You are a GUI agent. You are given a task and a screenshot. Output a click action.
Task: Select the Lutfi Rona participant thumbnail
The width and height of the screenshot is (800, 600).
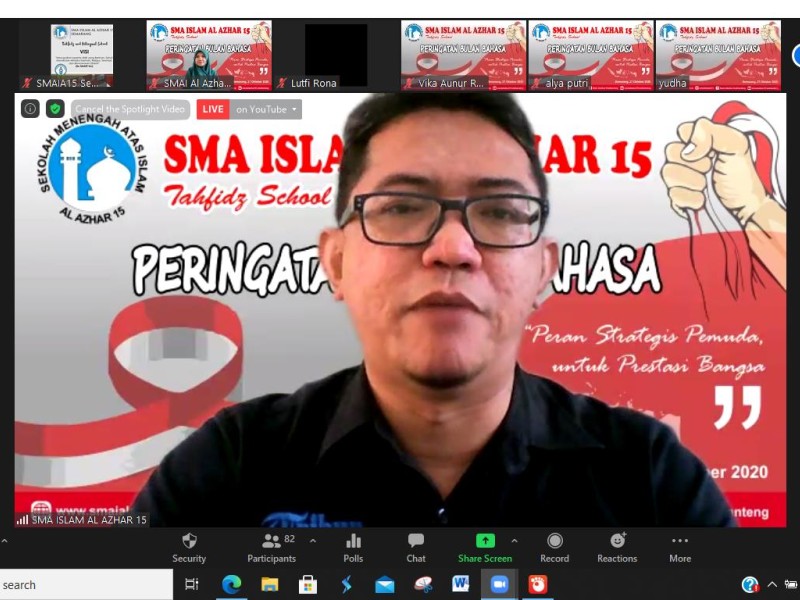[x=336, y=56]
